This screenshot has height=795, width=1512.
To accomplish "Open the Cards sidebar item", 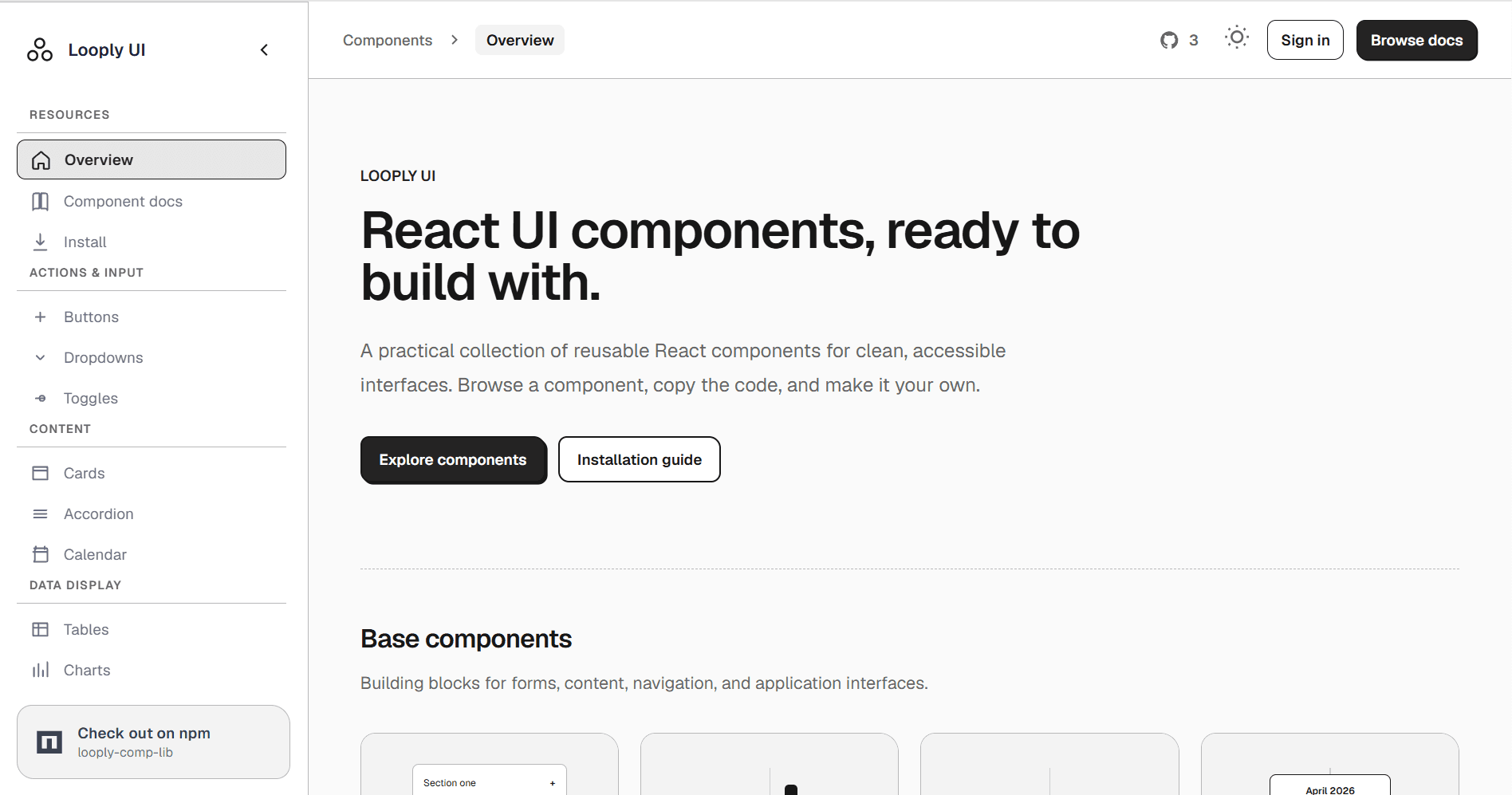I will pos(152,473).
